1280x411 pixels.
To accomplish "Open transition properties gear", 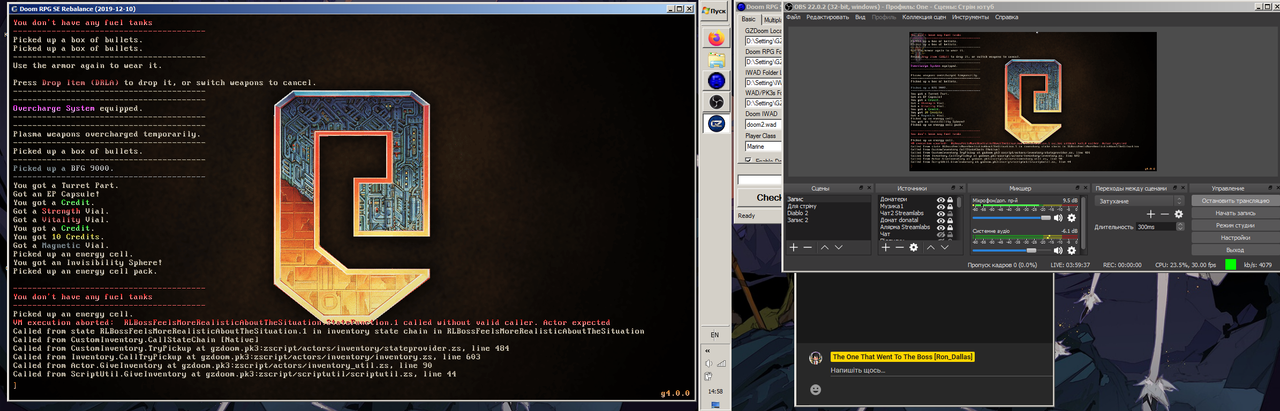I will (1178, 214).
